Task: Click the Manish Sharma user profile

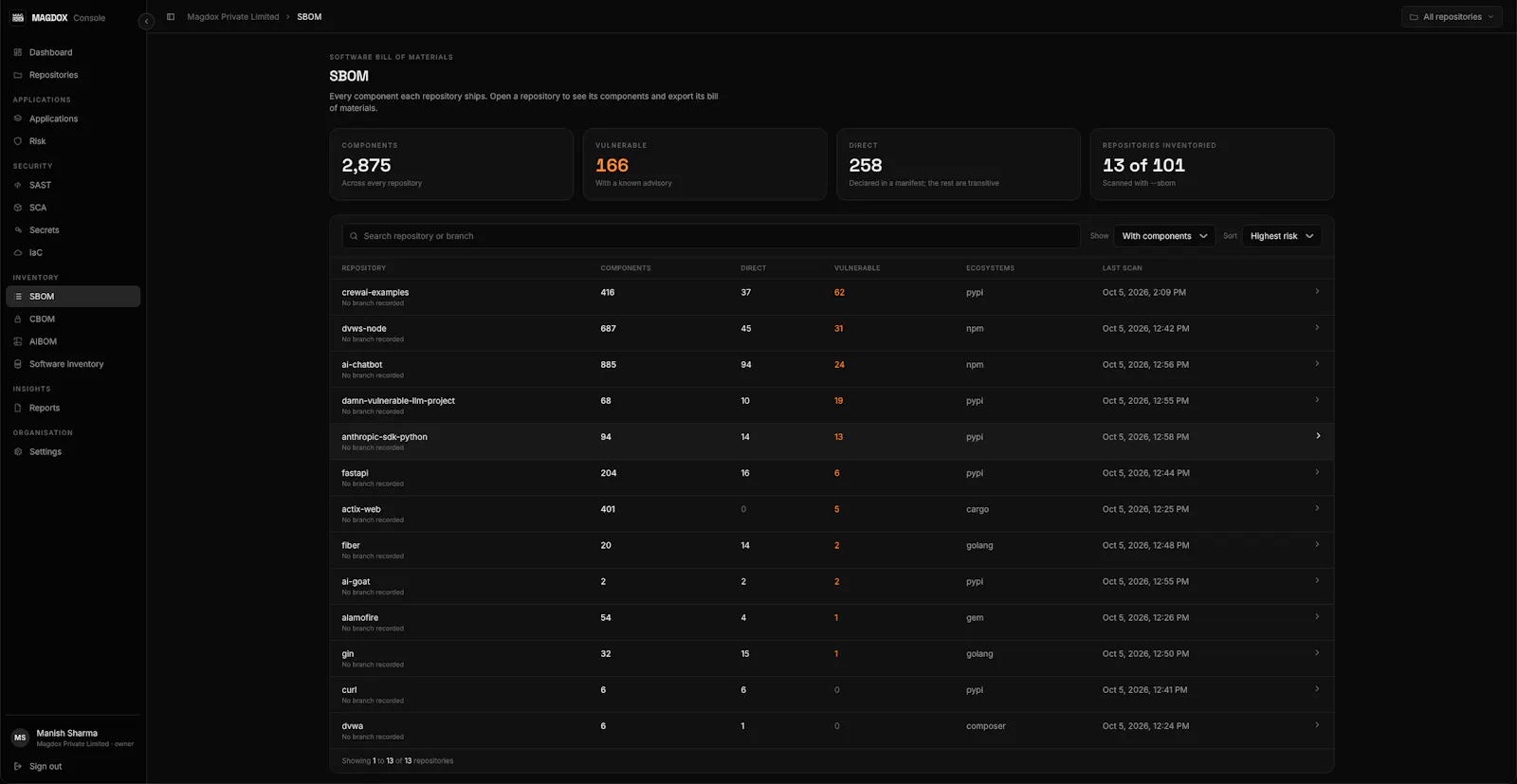Action: point(74,738)
